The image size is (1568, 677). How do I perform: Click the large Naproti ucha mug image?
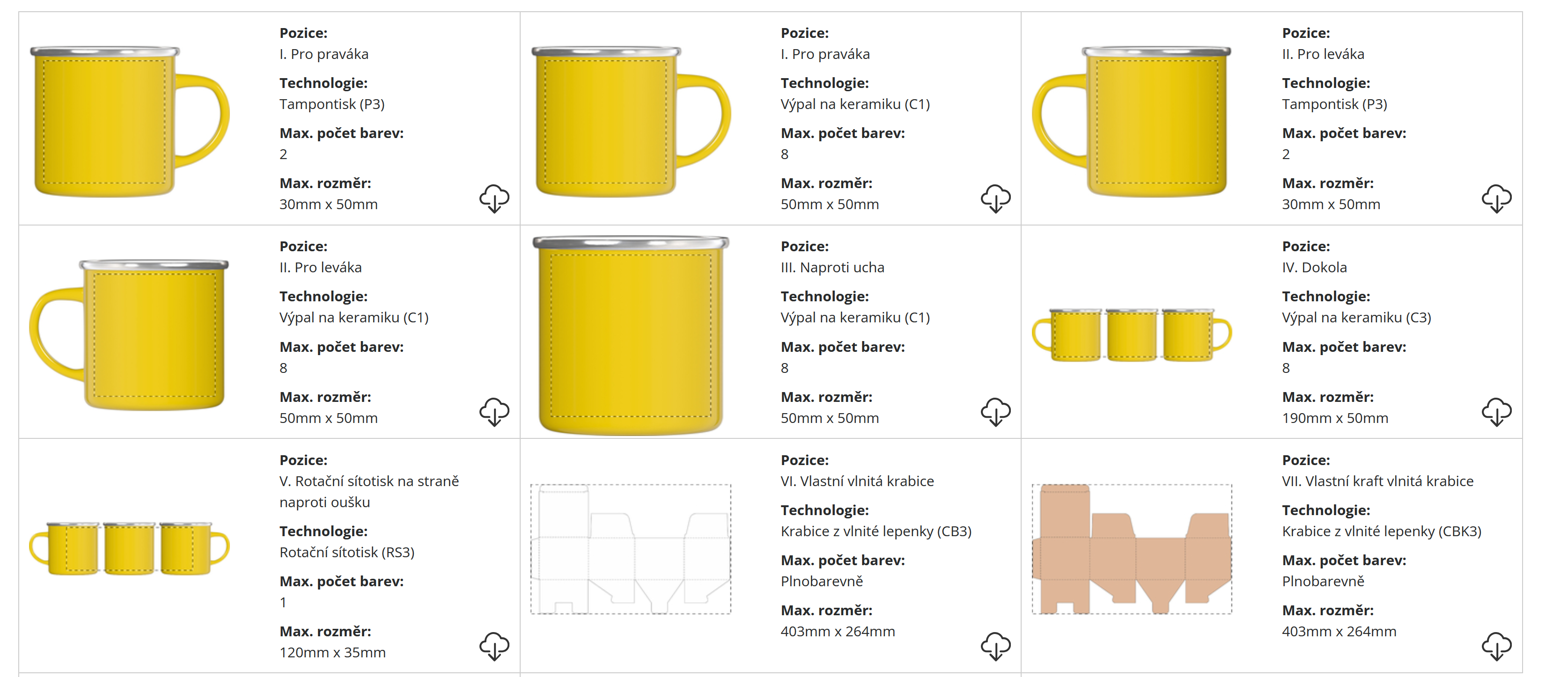point(631,335)
